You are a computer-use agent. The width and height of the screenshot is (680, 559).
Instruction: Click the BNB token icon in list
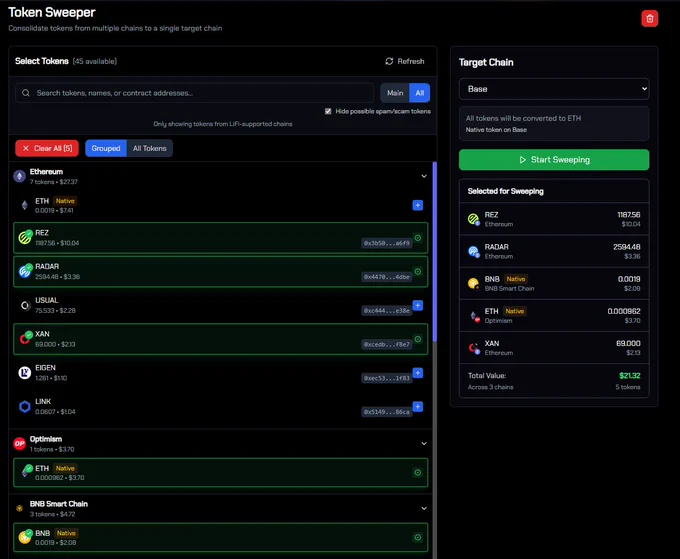click(x=25, y=537)
